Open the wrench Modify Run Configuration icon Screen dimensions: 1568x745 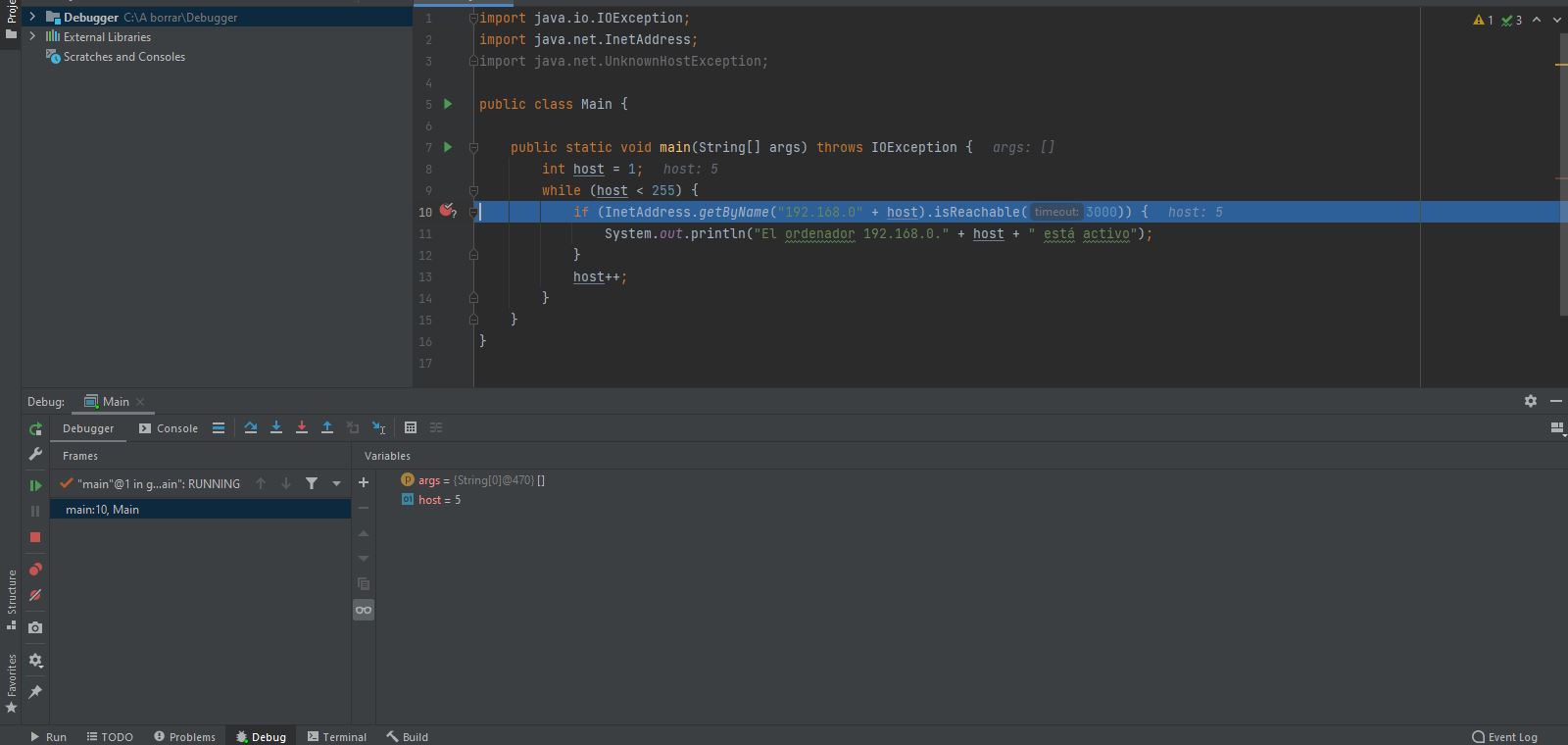click(35, 454)
